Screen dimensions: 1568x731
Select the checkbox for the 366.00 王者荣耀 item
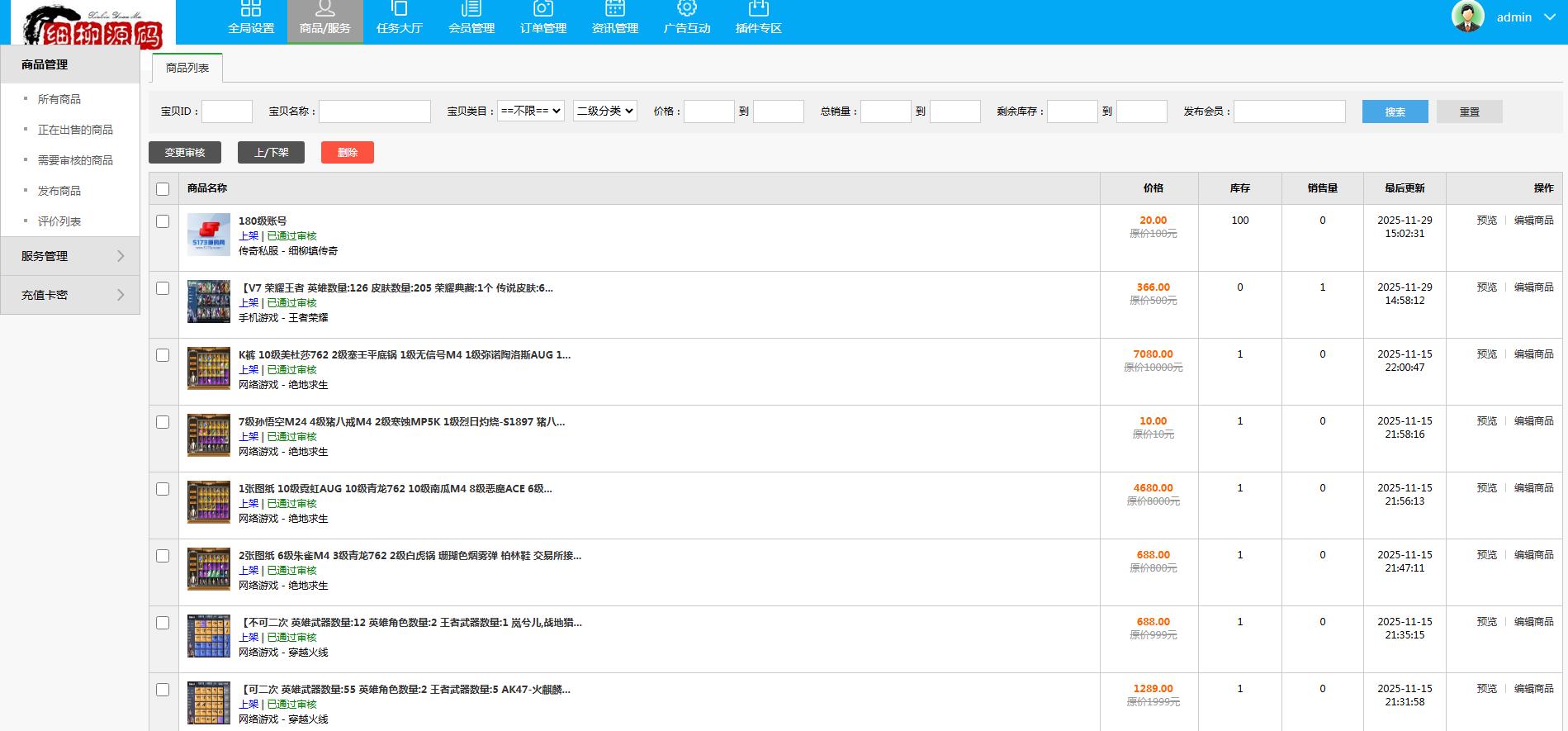click(163, 288)
